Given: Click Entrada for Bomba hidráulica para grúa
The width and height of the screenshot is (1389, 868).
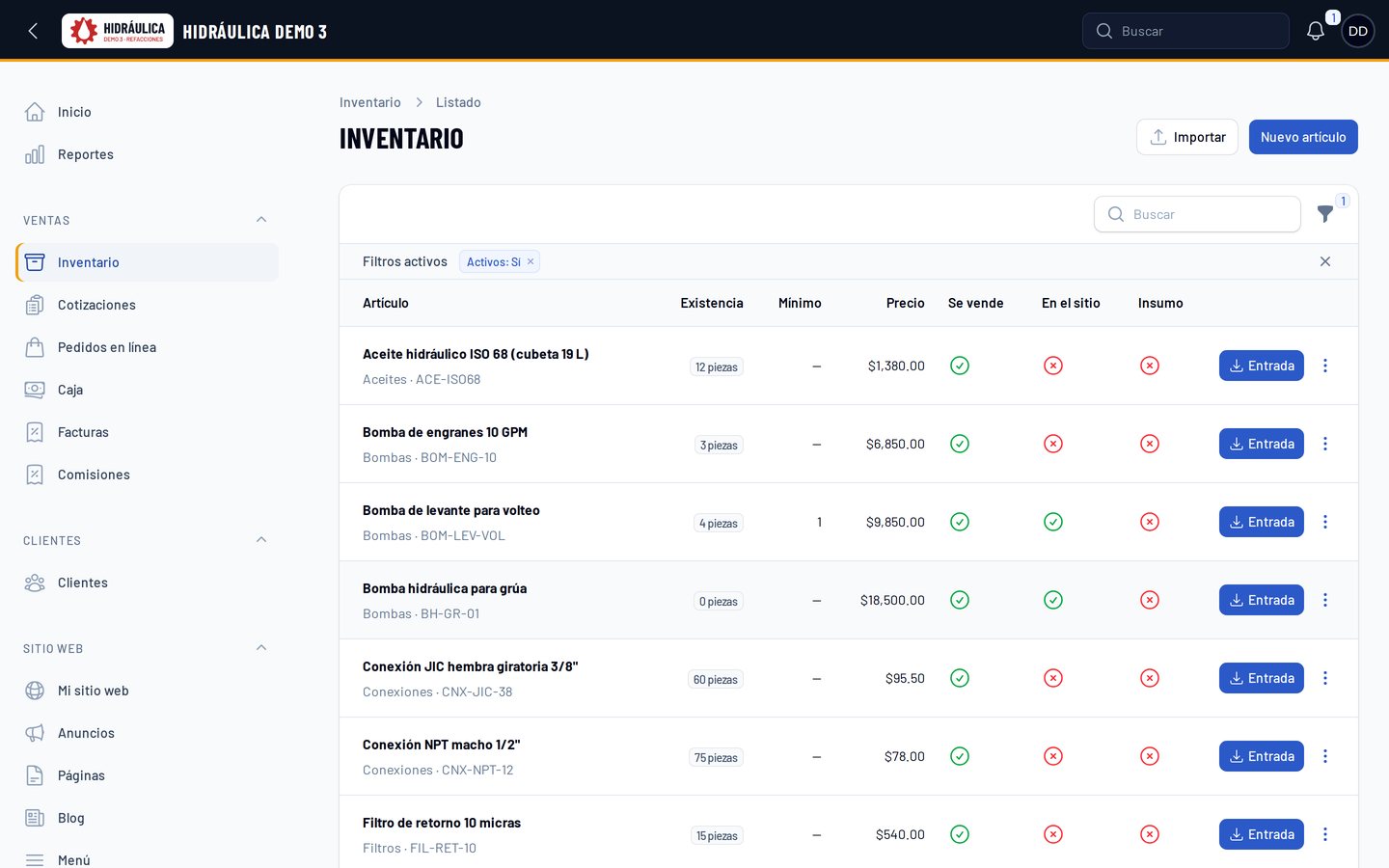Looking at the screenshot, I should pyautogui.click(x=1262, y=600).
